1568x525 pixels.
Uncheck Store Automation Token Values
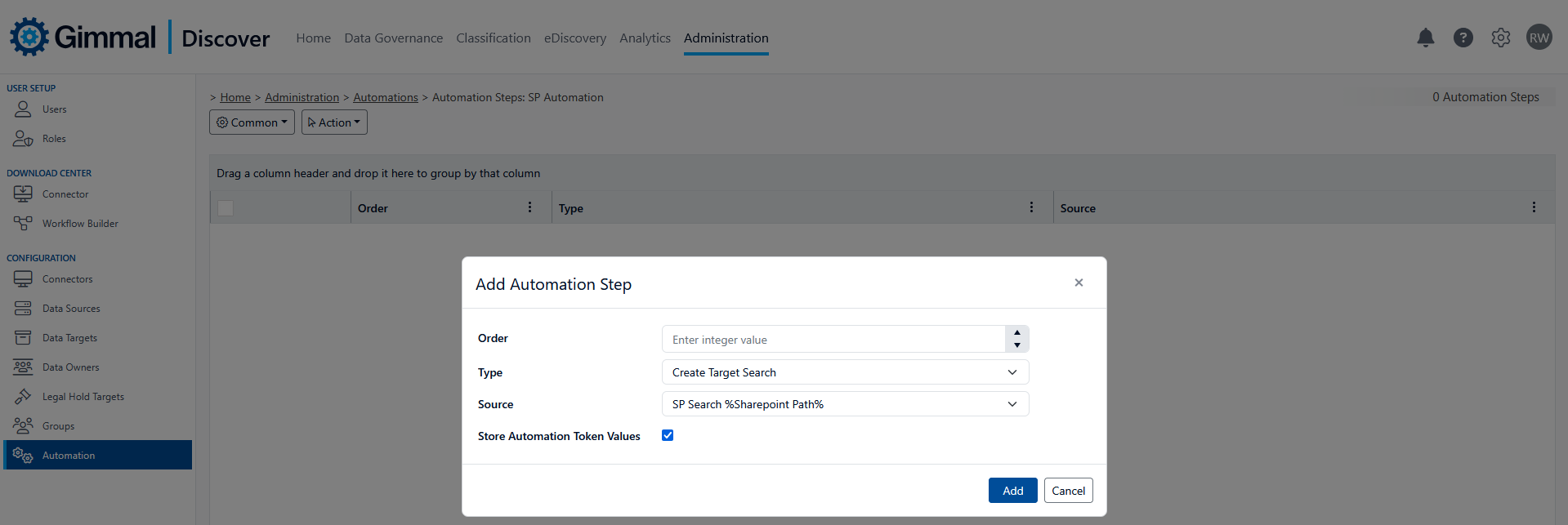pos(668,435)
